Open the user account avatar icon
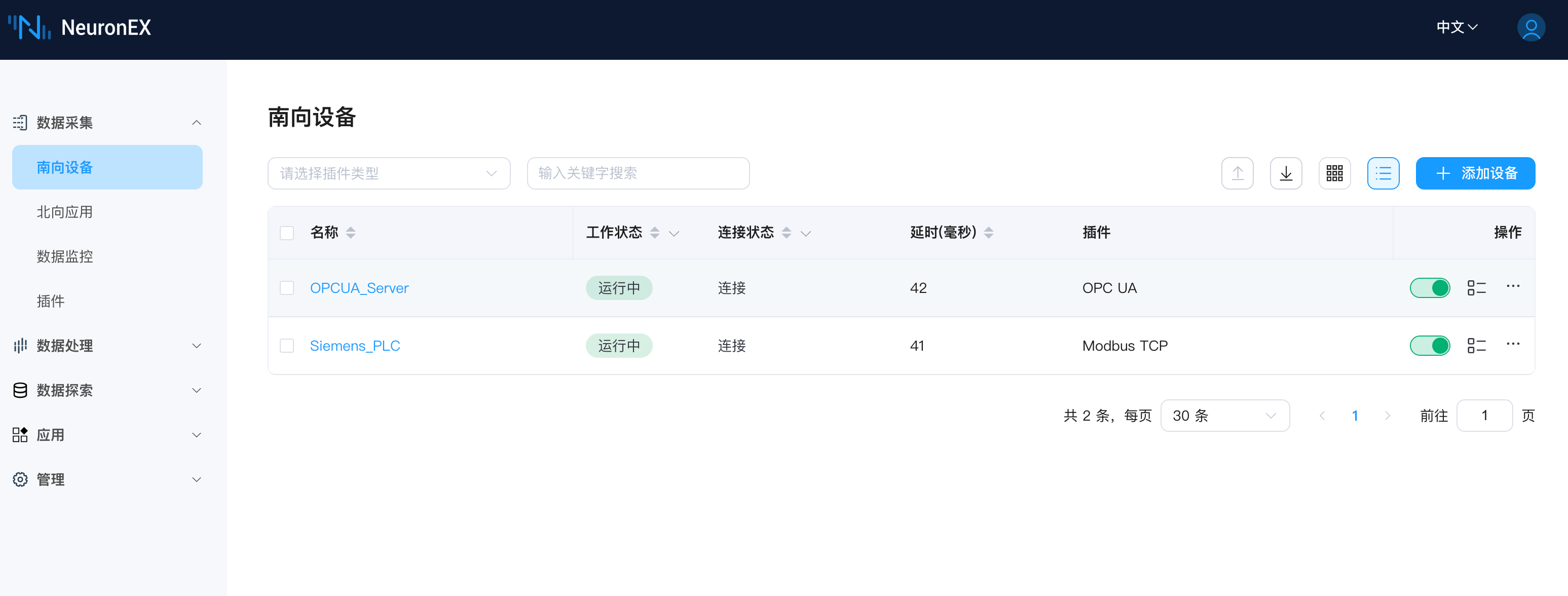This screenshot has height=596, width=1568. [x=1530, y=28]
